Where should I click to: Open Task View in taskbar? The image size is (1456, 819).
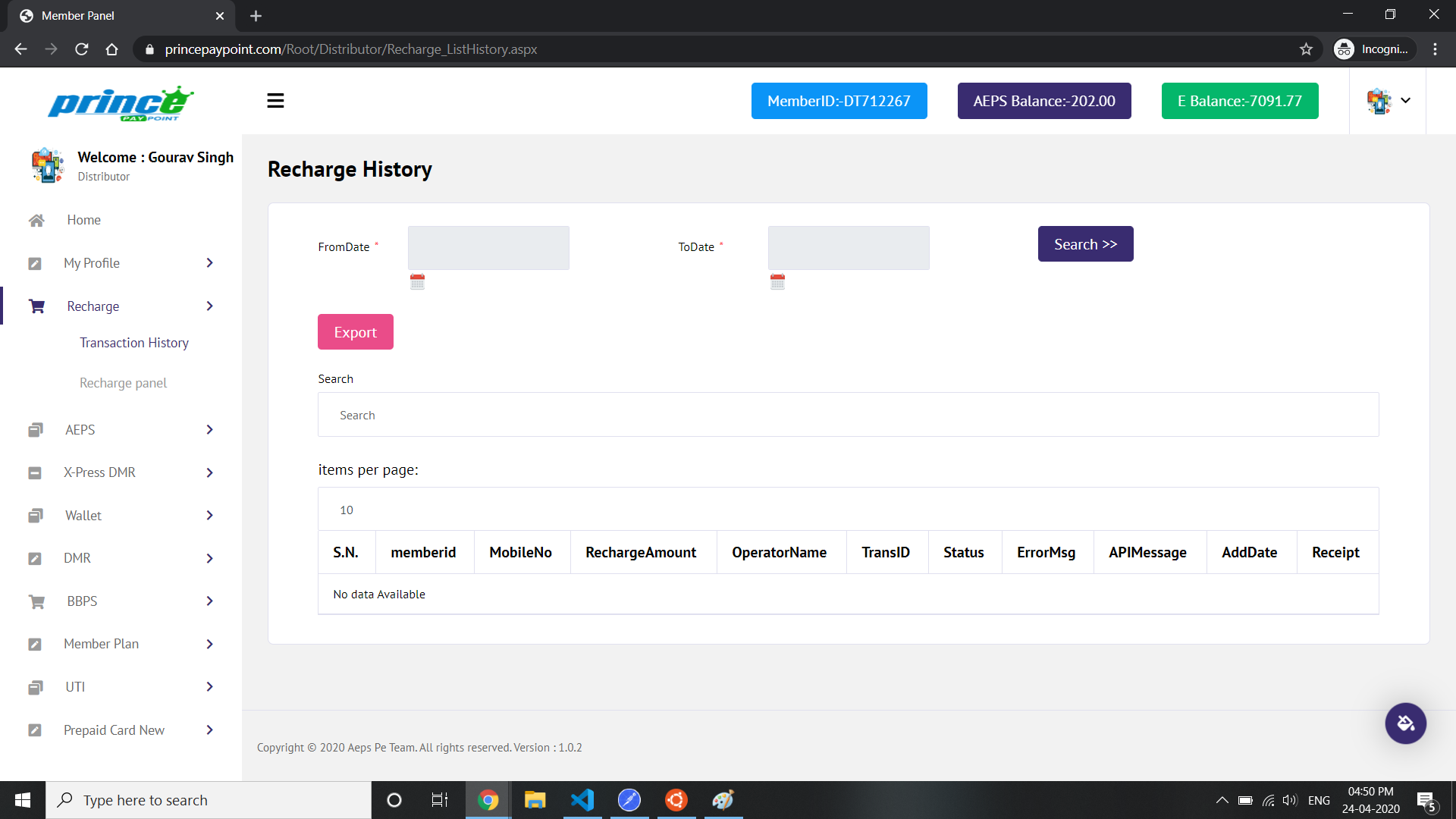tap(440, 800)
